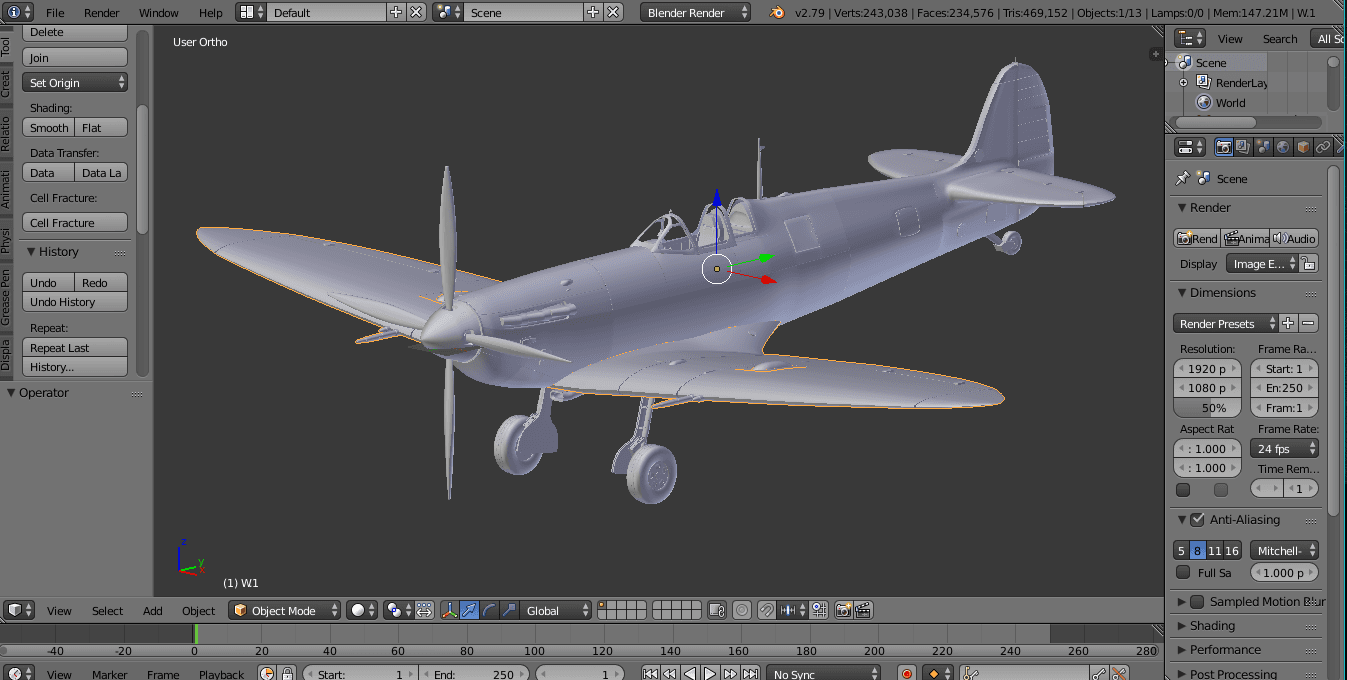Toggle manipulate center points only
Image resolution: width=1347 pixels, height=680 pixels.
424,610
